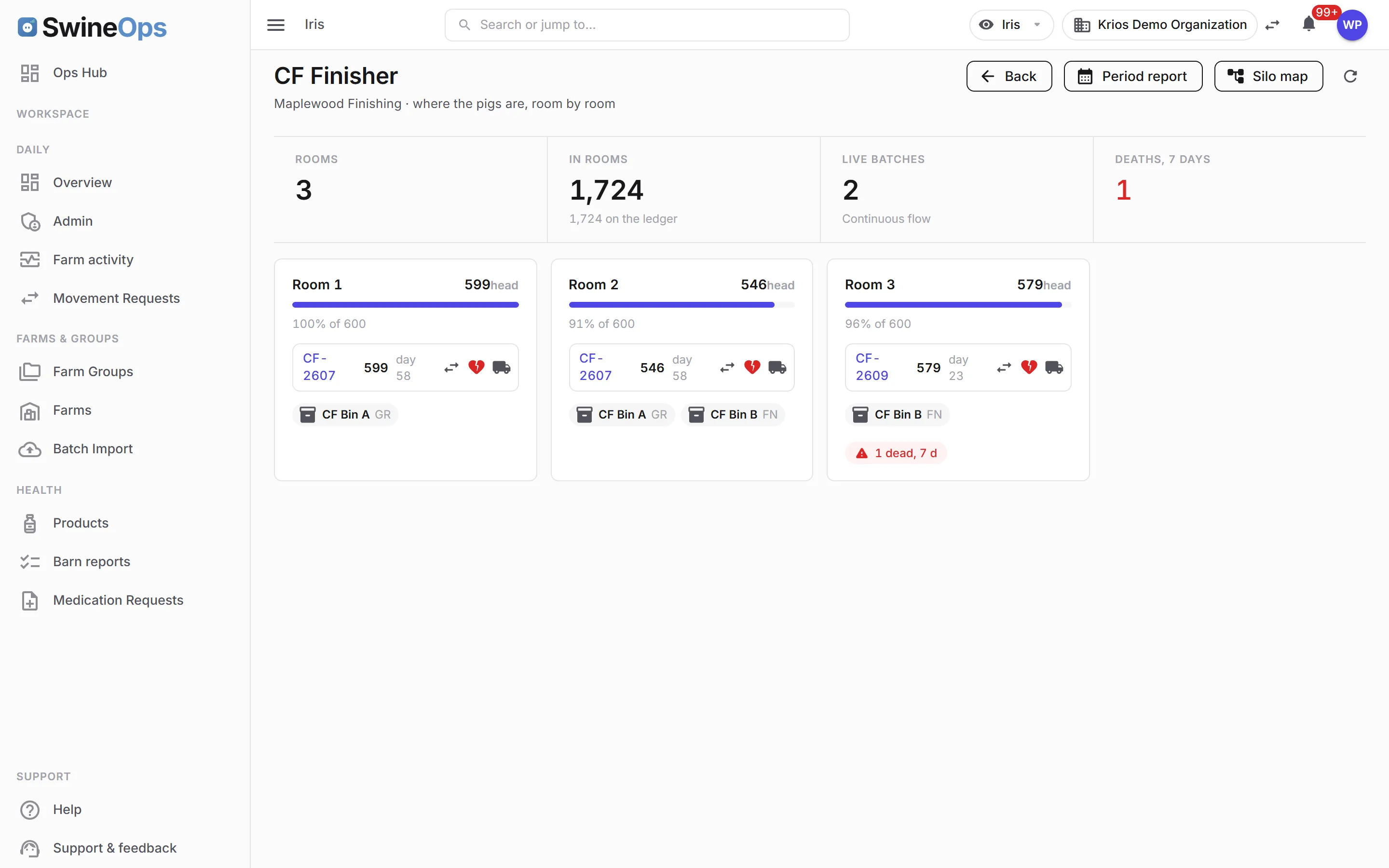The height and width of the screenshot is (868, 1389).
Task: Click the truck icon in Room 2
Action: pos(778,367)
